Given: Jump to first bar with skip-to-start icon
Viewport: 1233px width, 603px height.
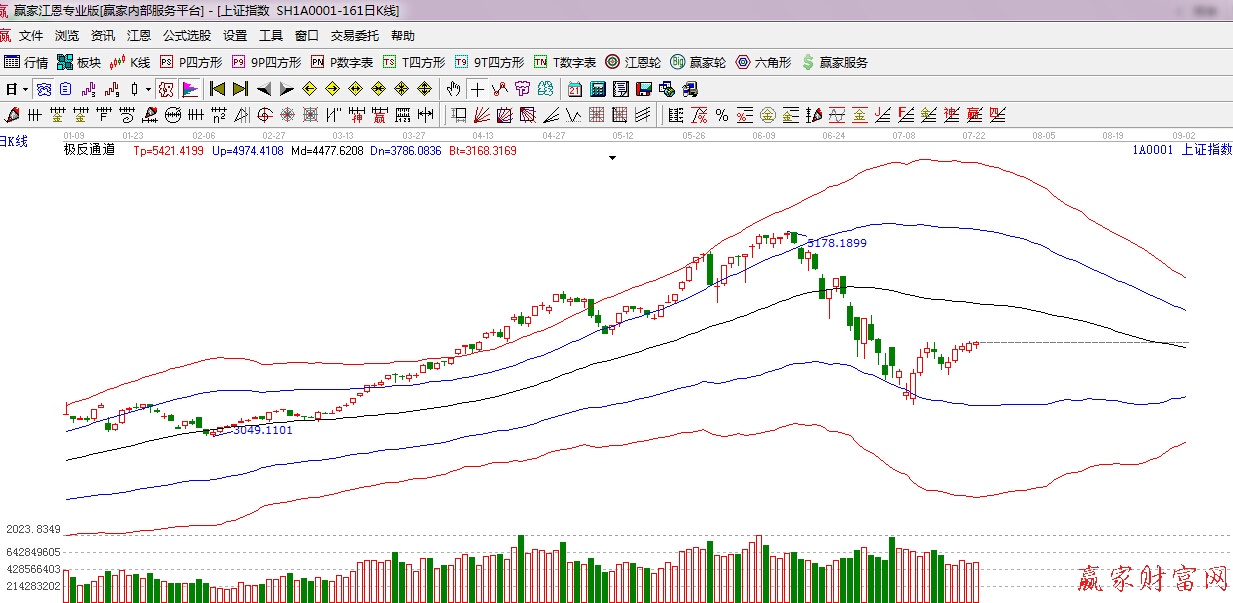Looking at the screenshot, I should pyautogui.click(x=216, y=89).
